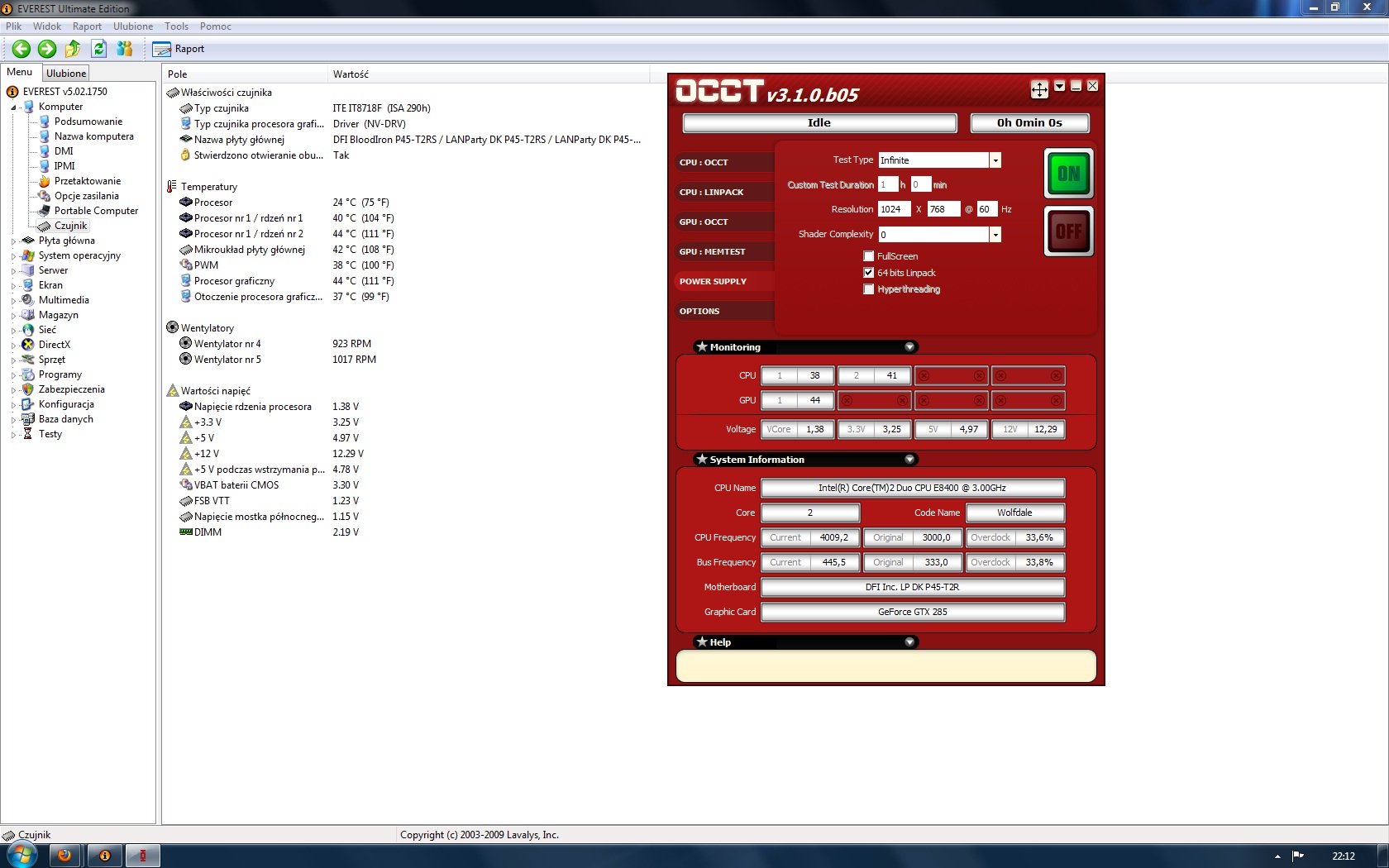
Task: Select Portable Computer in the tree
Action: point(96,211)
